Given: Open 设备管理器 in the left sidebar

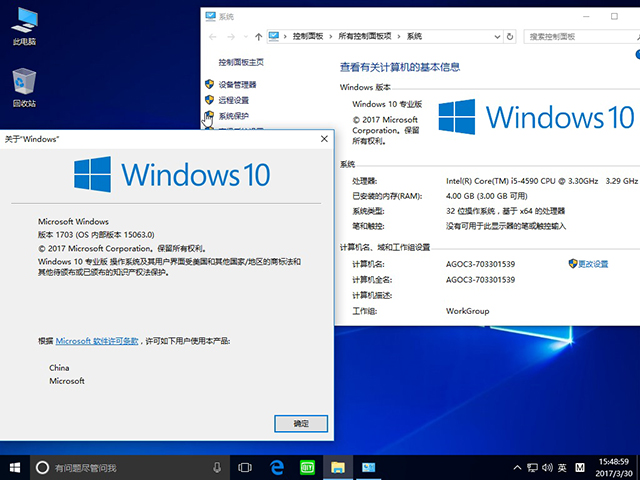Looking at the screenshot, I should (x=237, y=85).
